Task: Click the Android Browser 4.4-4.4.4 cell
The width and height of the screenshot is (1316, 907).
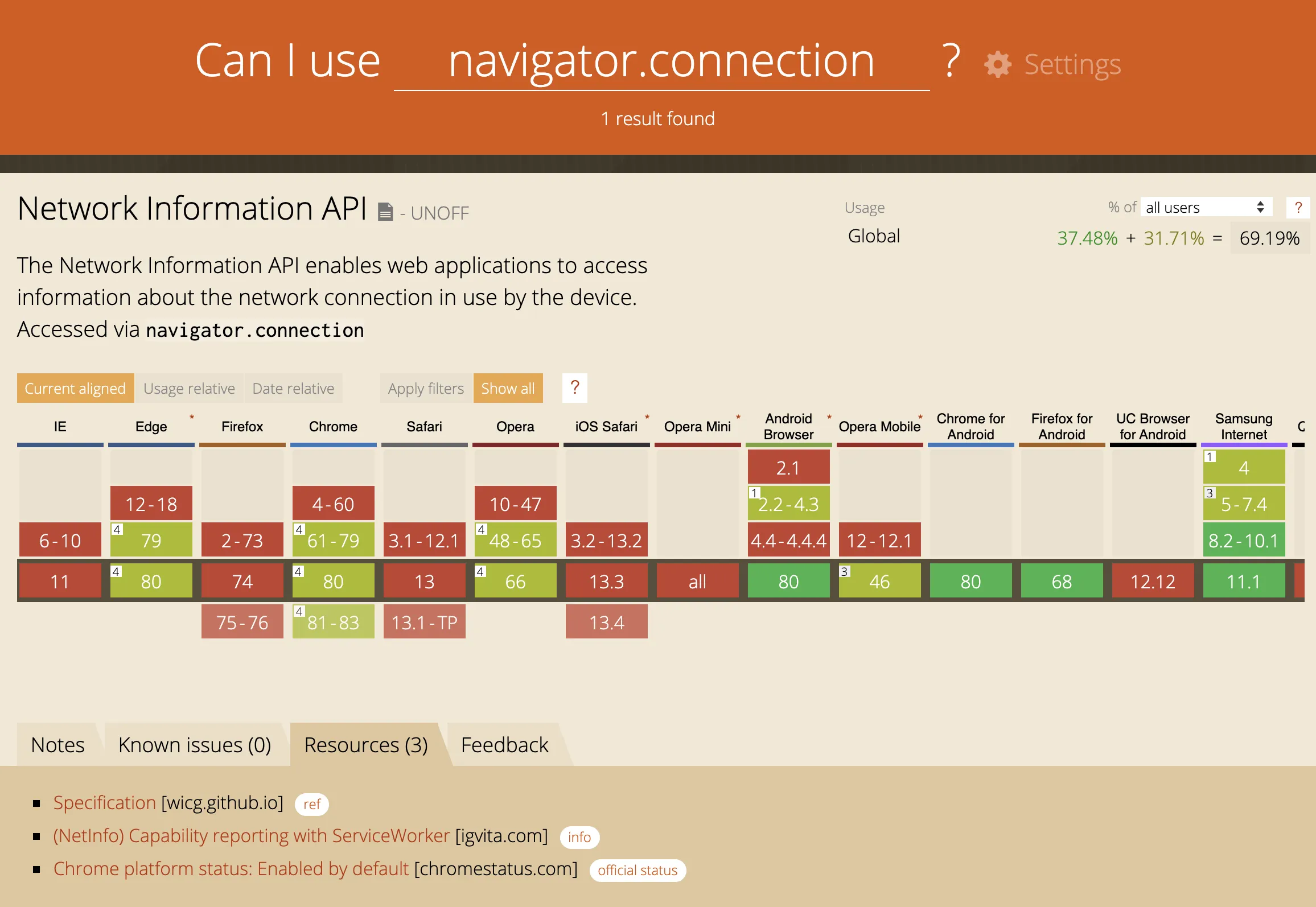Action: (x=789, y=540)
